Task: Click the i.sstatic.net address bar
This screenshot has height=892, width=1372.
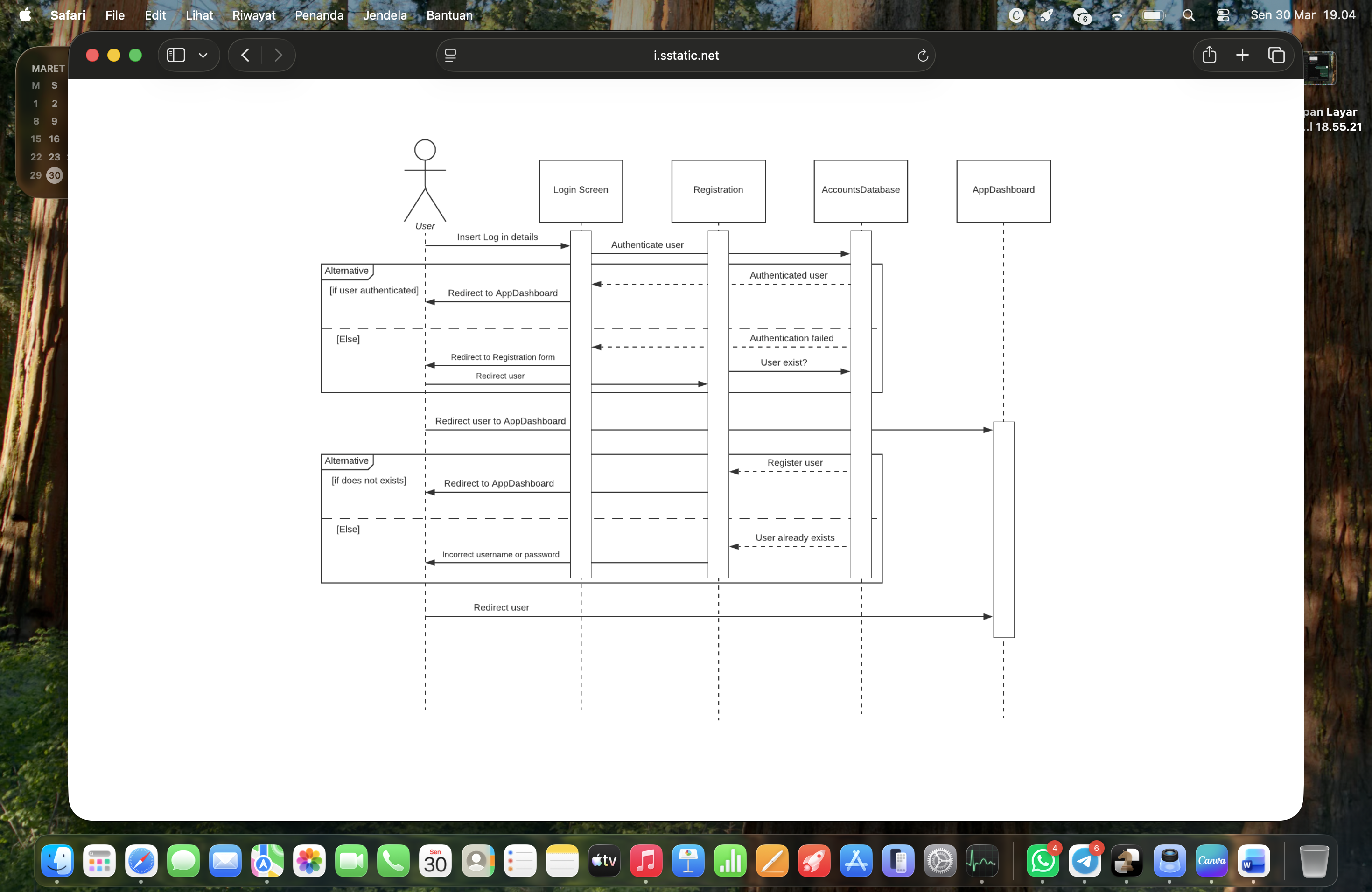Action: 686,56
